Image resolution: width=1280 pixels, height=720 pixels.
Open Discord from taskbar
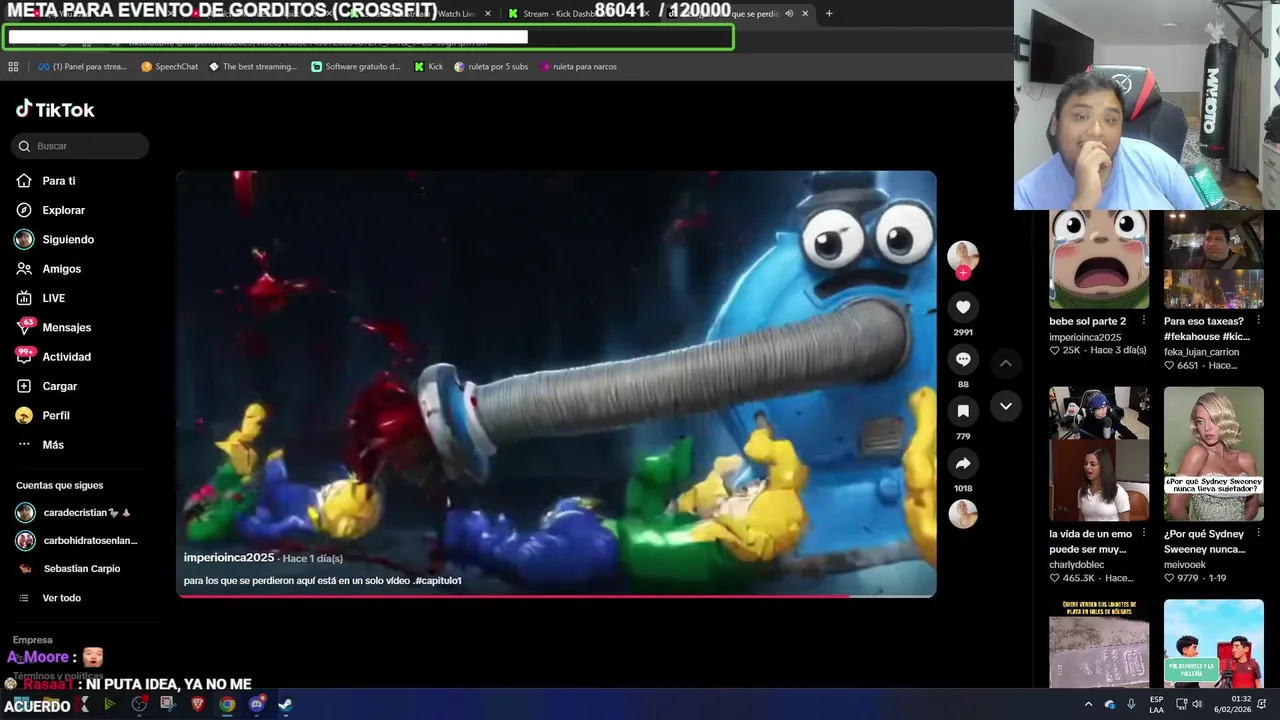[256, 704]
